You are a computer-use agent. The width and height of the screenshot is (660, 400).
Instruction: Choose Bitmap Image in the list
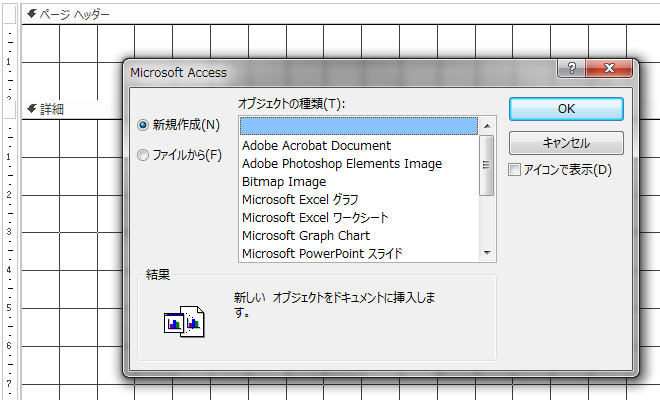point(359,182)
